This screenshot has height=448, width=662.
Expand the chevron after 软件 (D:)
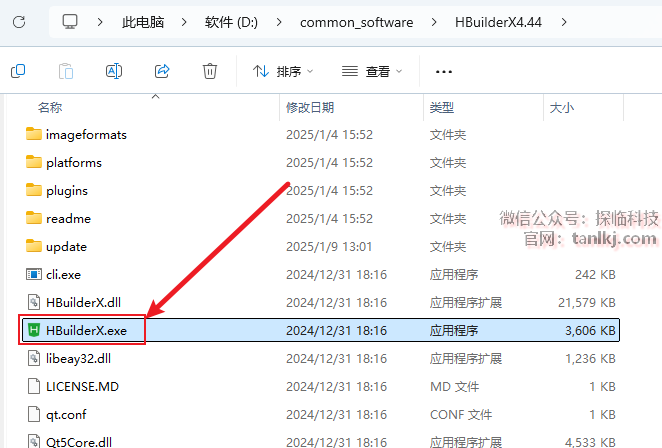pos(279,22)
